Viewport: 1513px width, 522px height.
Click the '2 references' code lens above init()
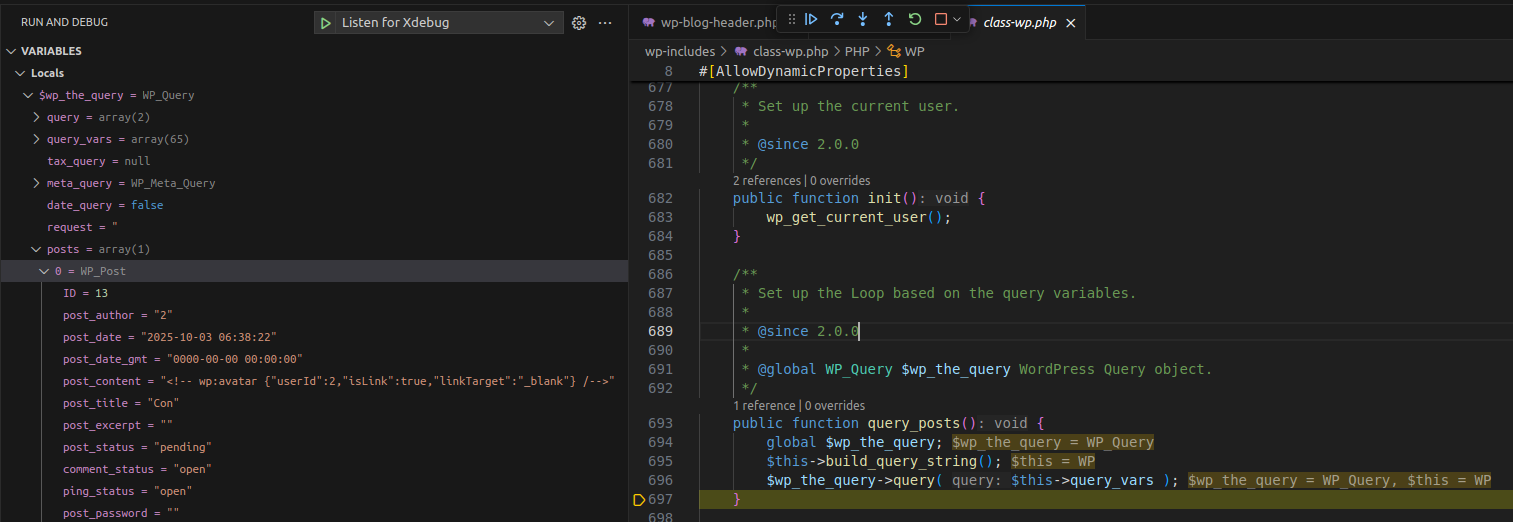point(767,181)
